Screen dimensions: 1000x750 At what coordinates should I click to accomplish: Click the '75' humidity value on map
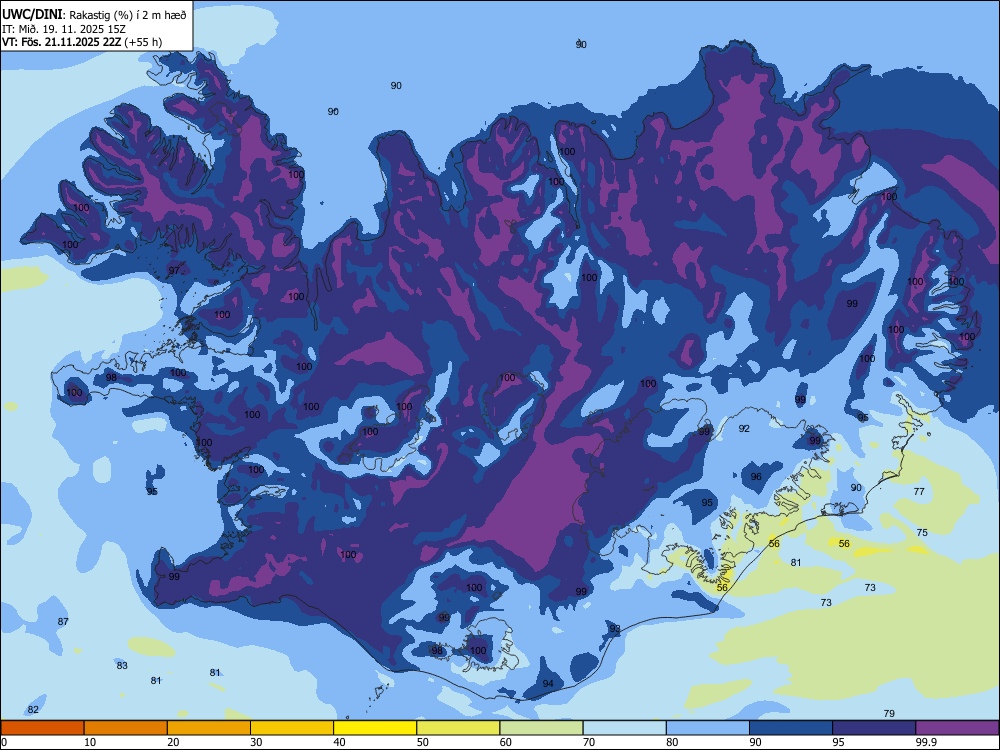pos(922,533)
